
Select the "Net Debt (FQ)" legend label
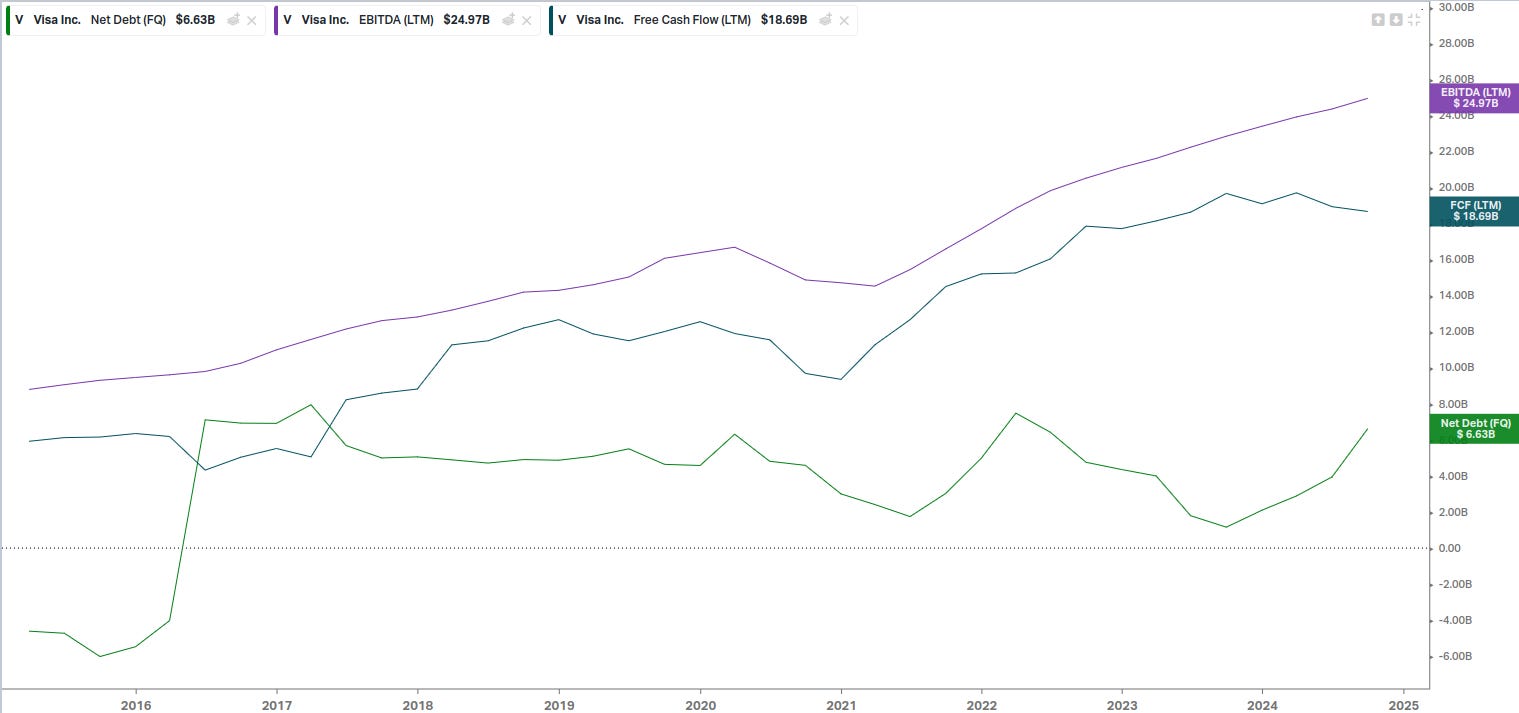(128, 20)
